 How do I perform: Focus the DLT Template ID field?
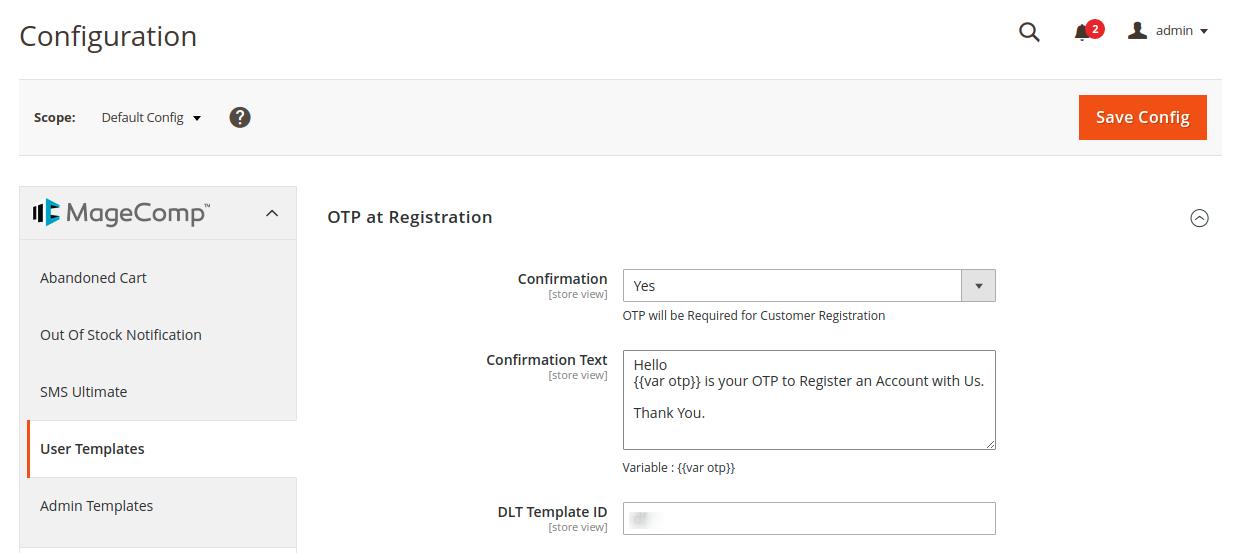click(x=809, y=518)
